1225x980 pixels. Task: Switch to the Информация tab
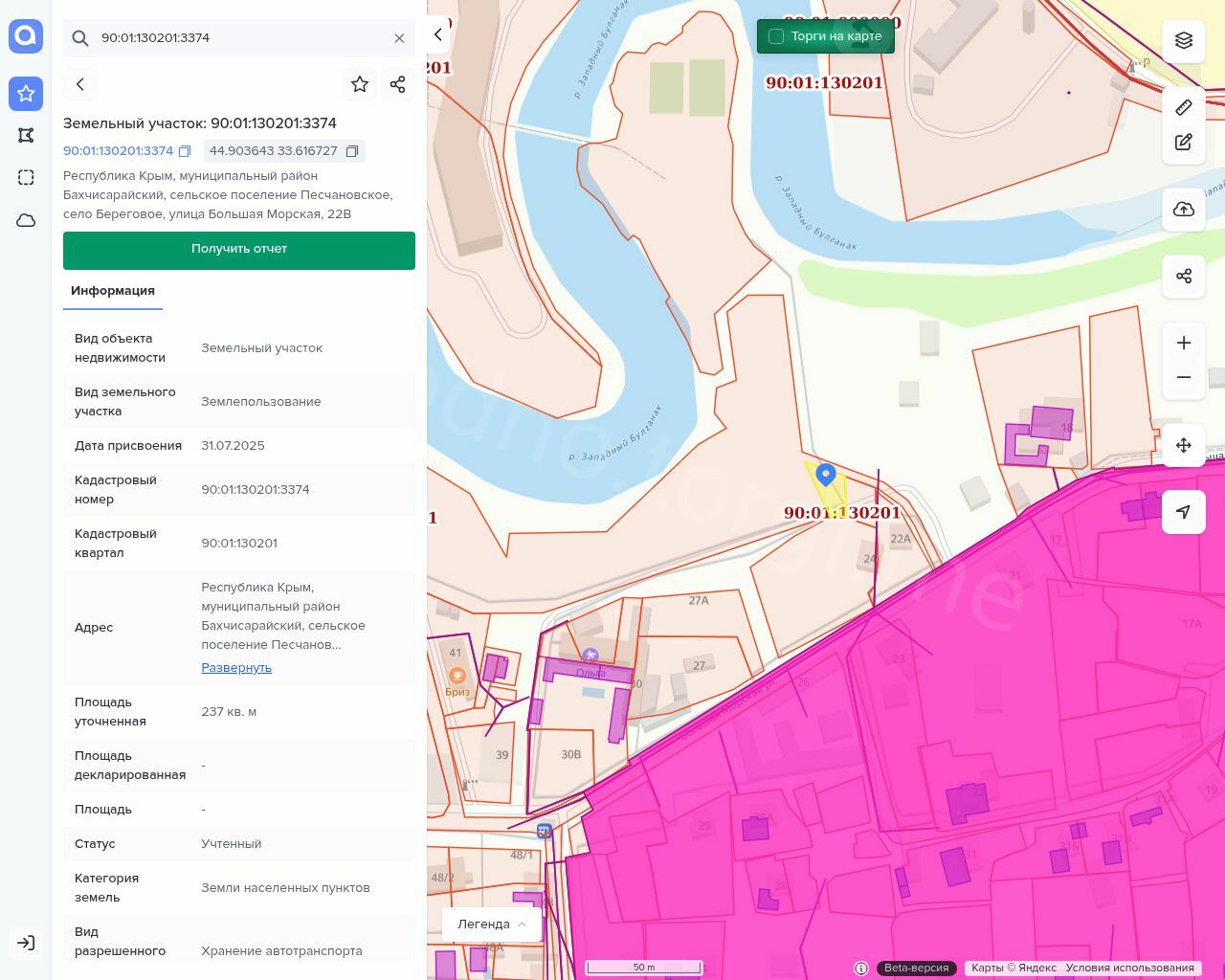(113, 291)
